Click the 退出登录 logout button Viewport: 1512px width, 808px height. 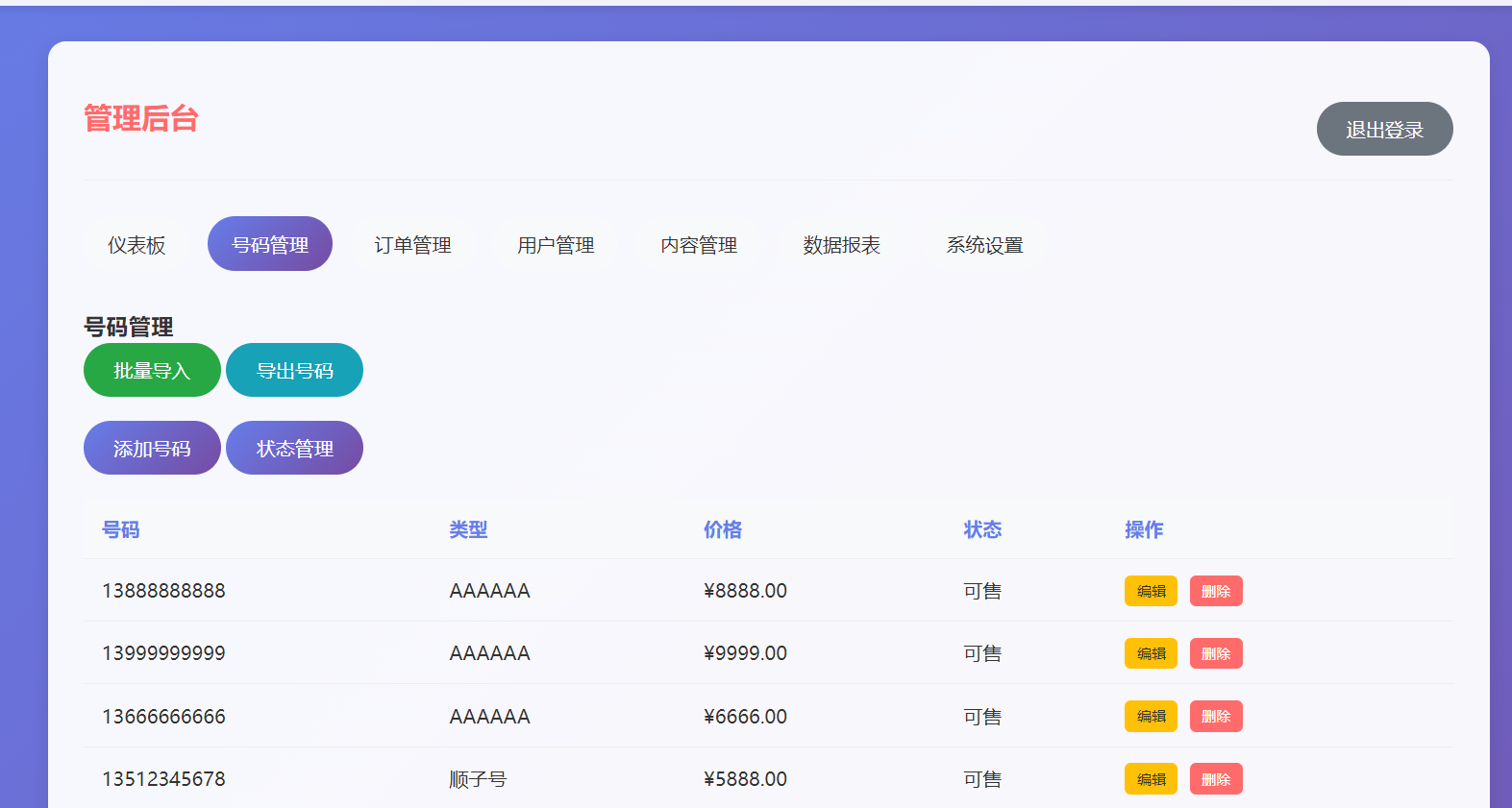tap(1383, 129)
